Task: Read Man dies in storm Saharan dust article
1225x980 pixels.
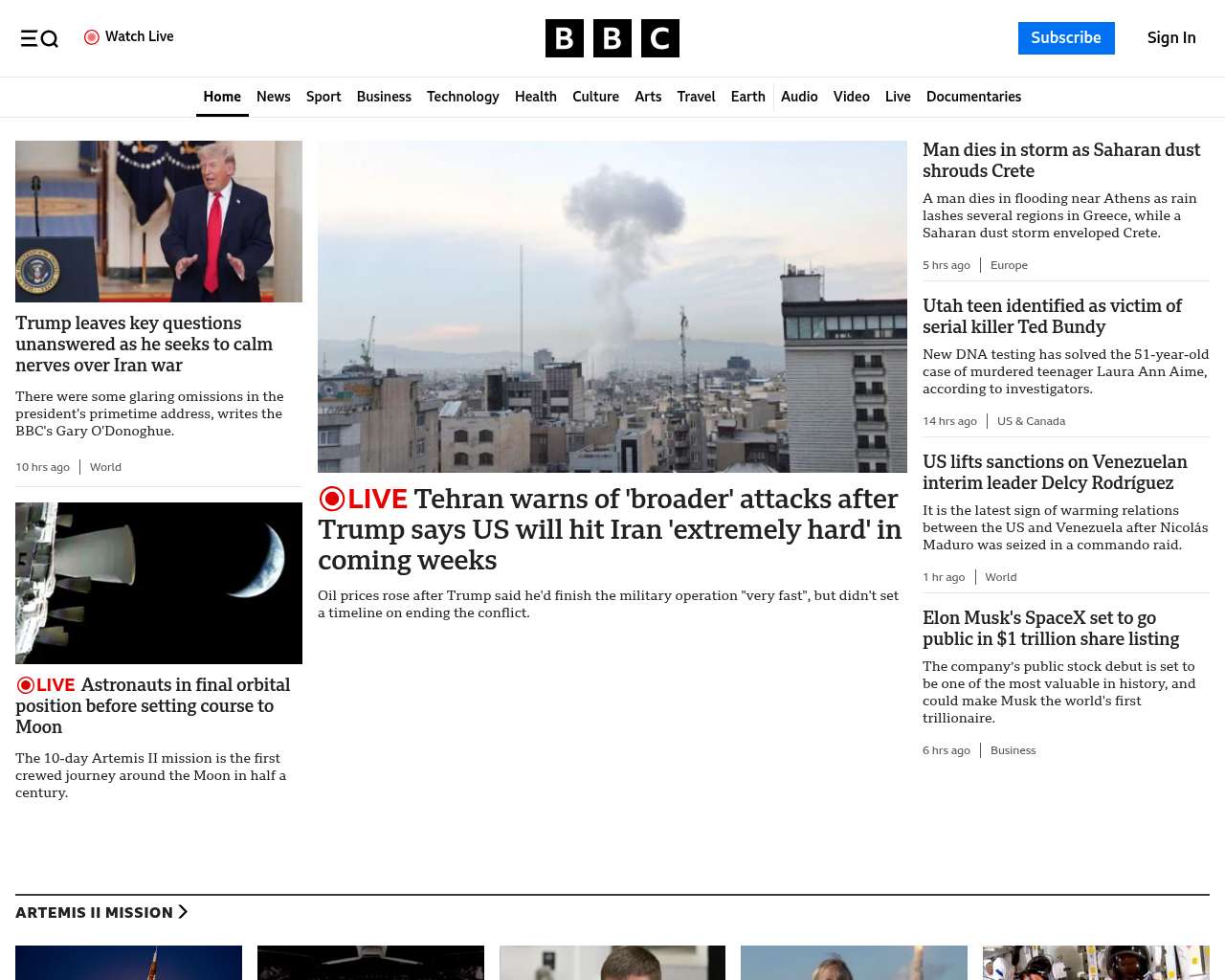Action: coord(1061,161)
